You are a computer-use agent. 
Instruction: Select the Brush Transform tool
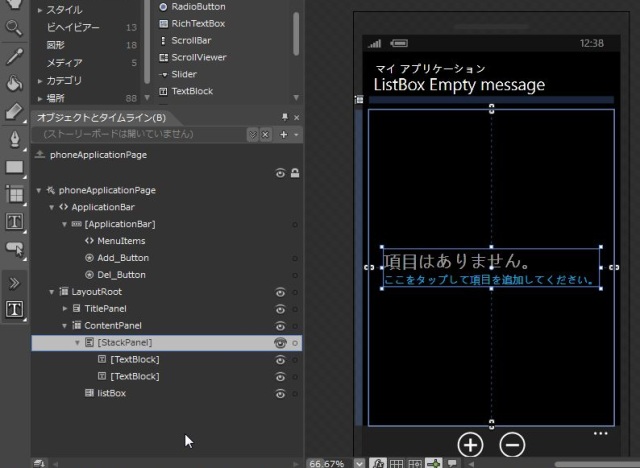click(x=14, y=111)
